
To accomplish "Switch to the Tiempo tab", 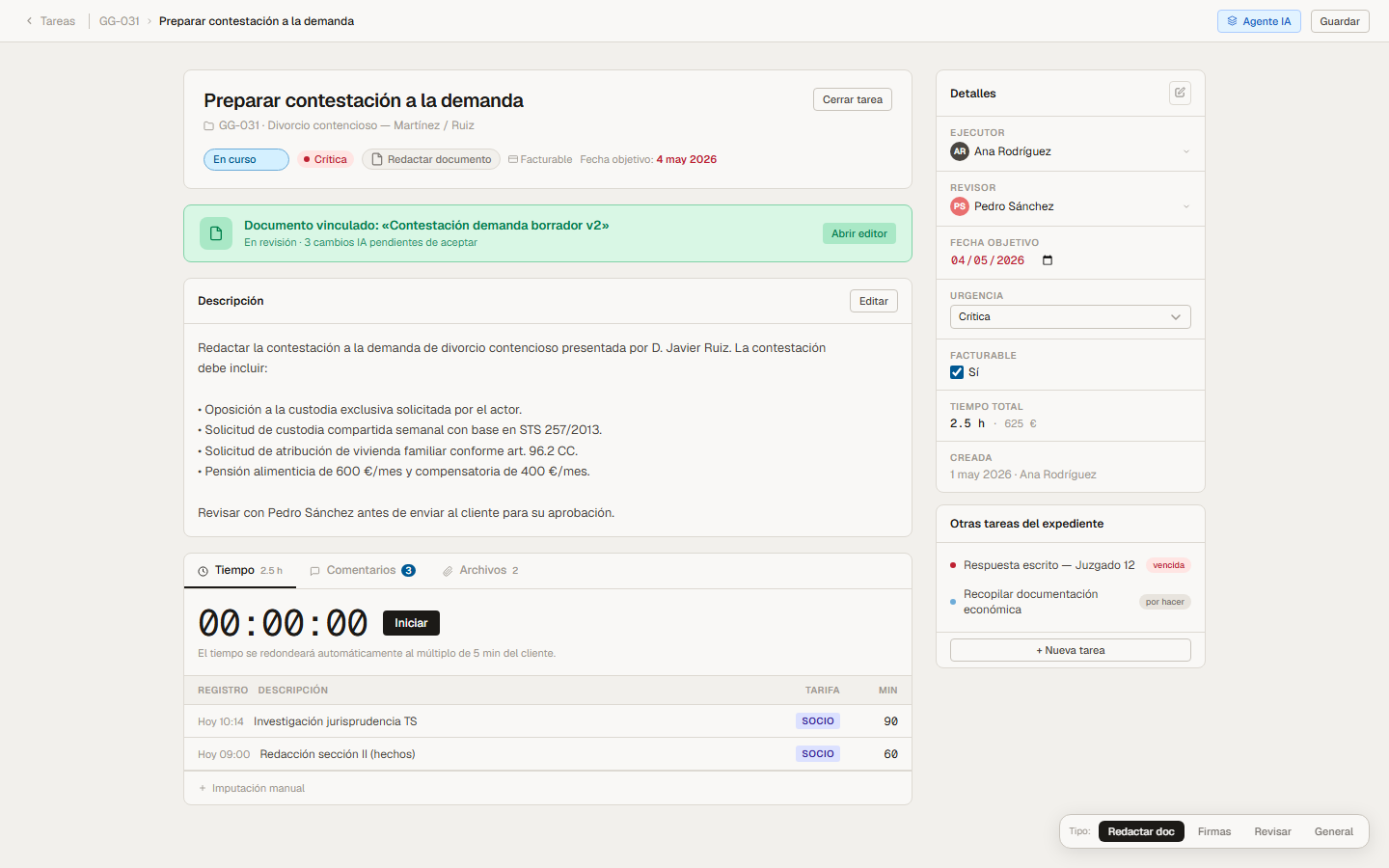I will 240,571.
